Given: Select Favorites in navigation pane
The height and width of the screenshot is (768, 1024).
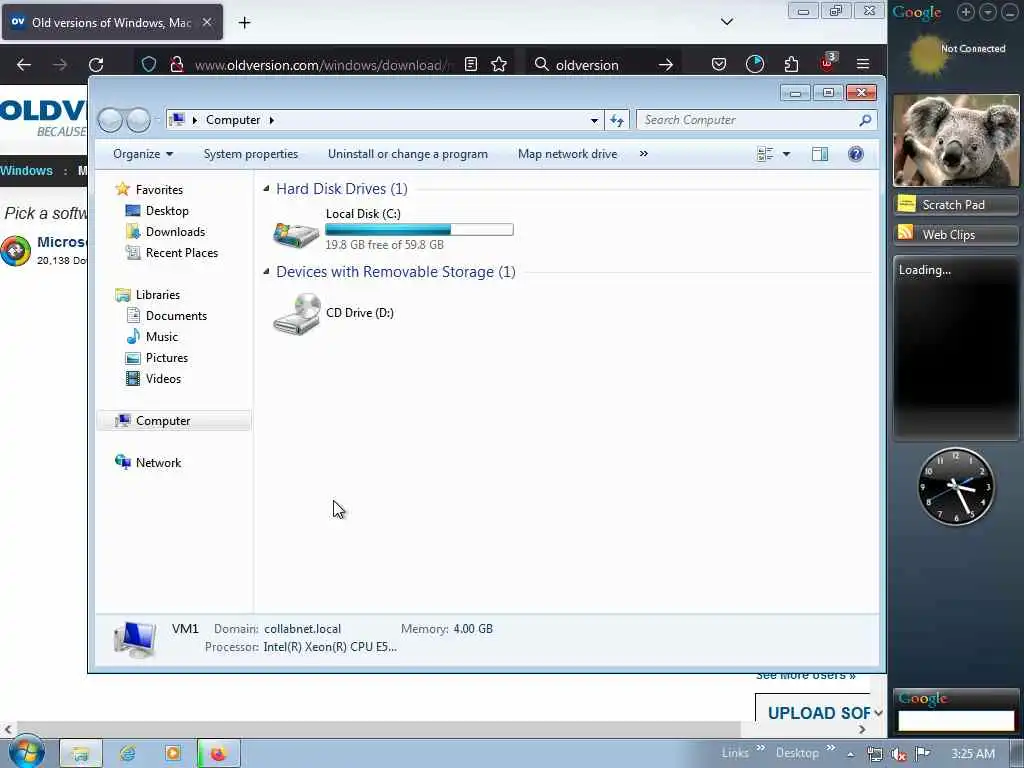Looking at the screenshot, I should (x=159, y=189).
